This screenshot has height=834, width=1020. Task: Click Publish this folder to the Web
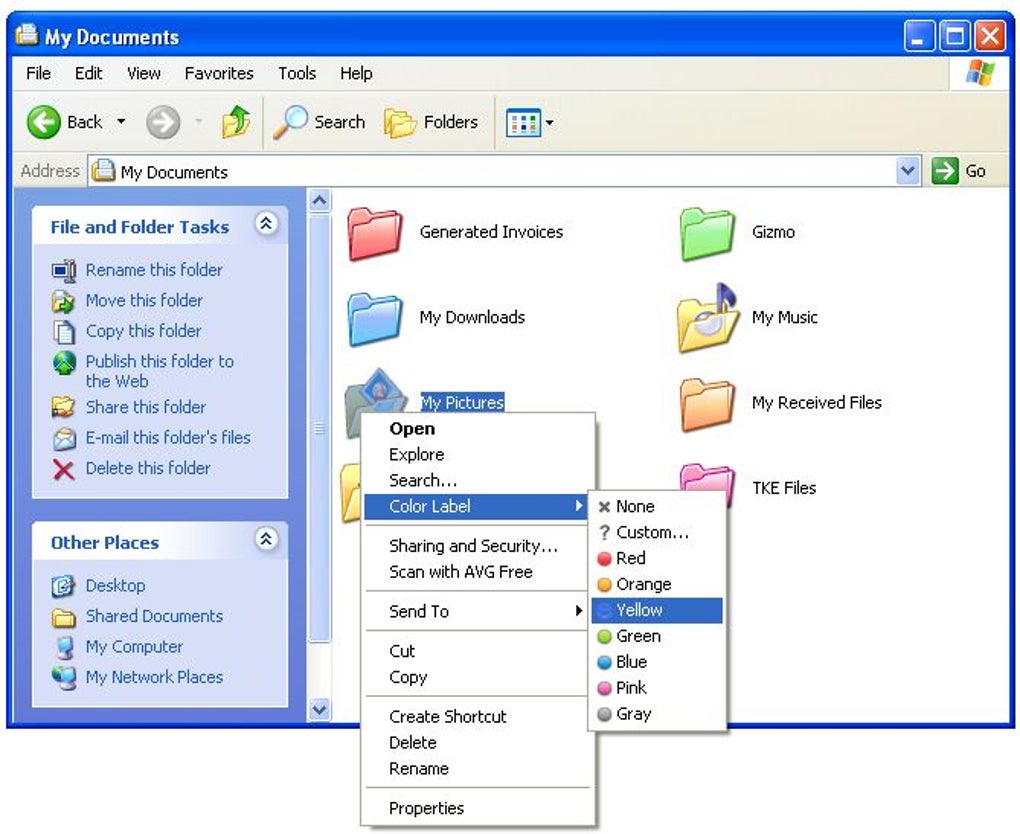coord(160,371)
